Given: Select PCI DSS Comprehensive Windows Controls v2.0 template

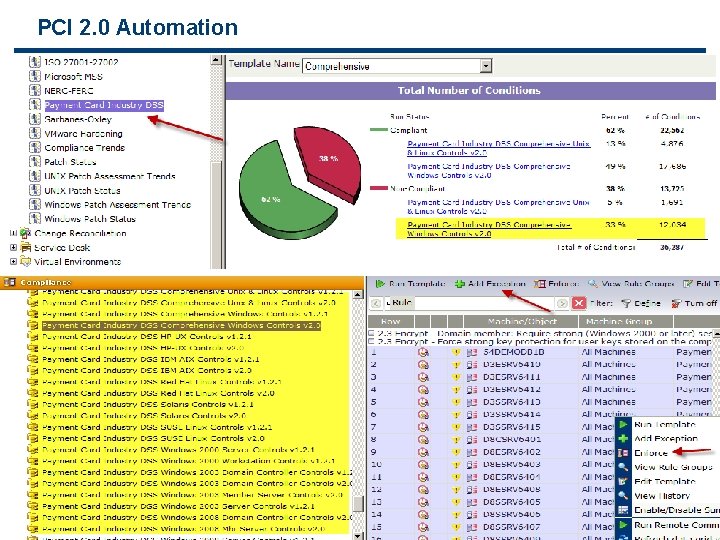Looking at the screenshot, I should [181, 325].
